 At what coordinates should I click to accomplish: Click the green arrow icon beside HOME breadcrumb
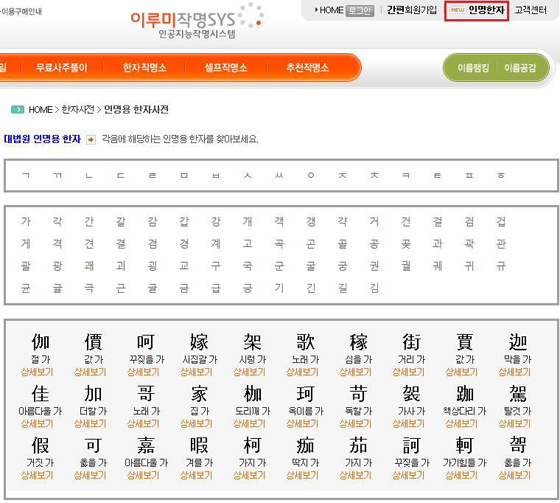click(x=18, y=109)
